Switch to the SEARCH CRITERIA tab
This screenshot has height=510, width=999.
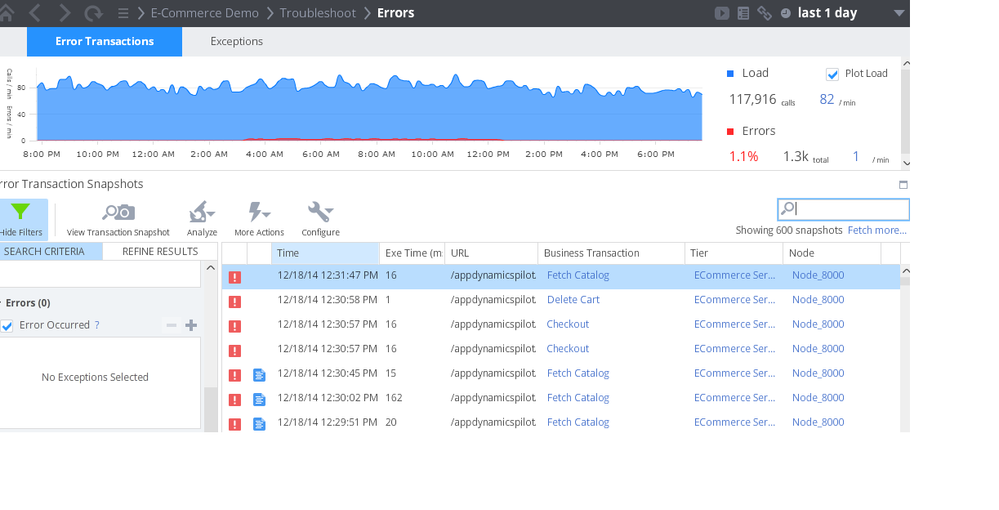[x=51, y=251]
